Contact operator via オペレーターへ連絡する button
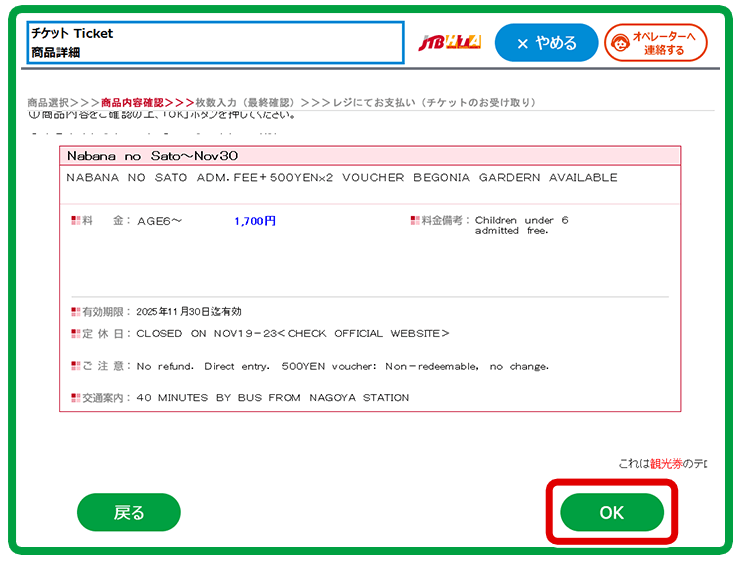Screen dimensions: 740x565 pyautogui.click(x=656, y=43)
